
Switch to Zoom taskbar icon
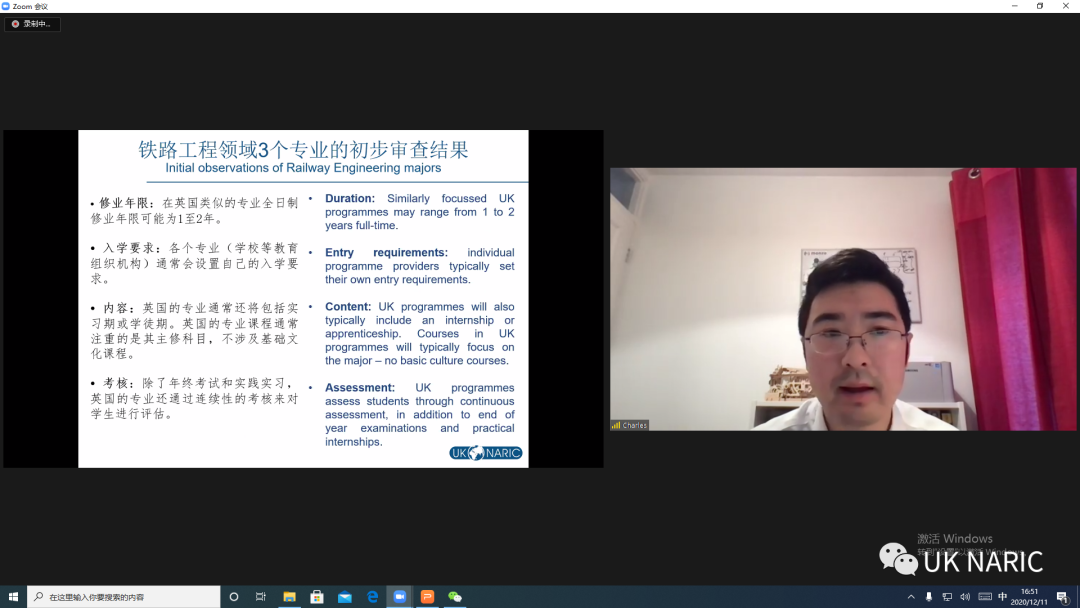(x=399, y=597)
